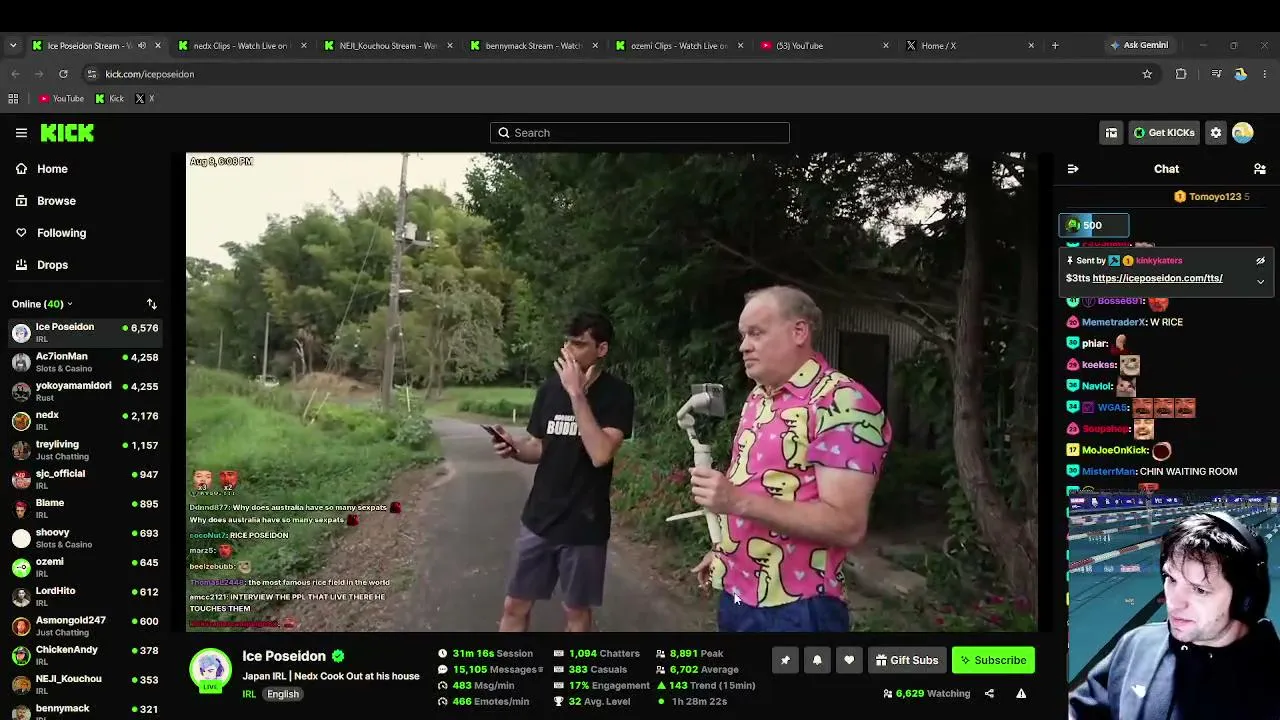Report the stream with the warning triangle icon
The image size is (1280, 720).
1021,693
